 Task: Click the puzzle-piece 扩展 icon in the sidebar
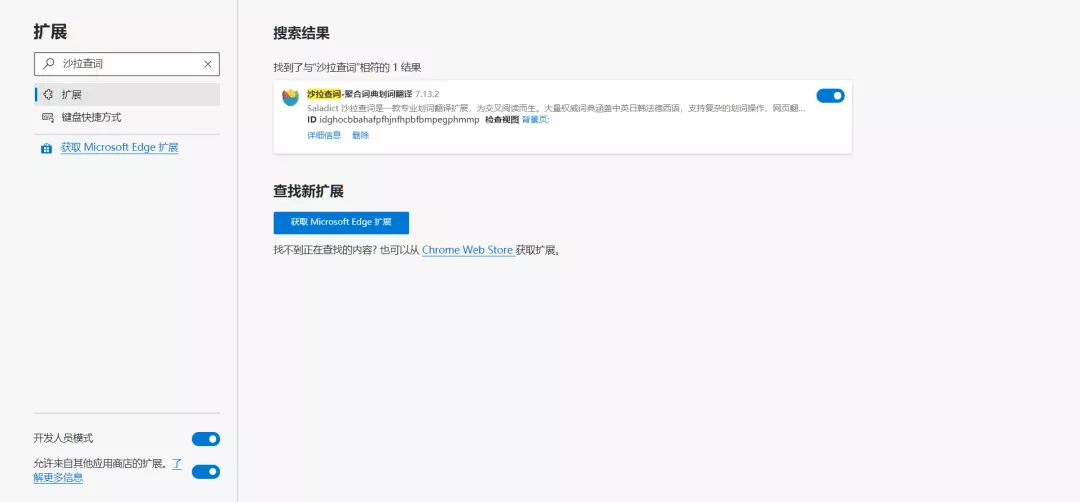pyautogui.click(x=48, y=94)
